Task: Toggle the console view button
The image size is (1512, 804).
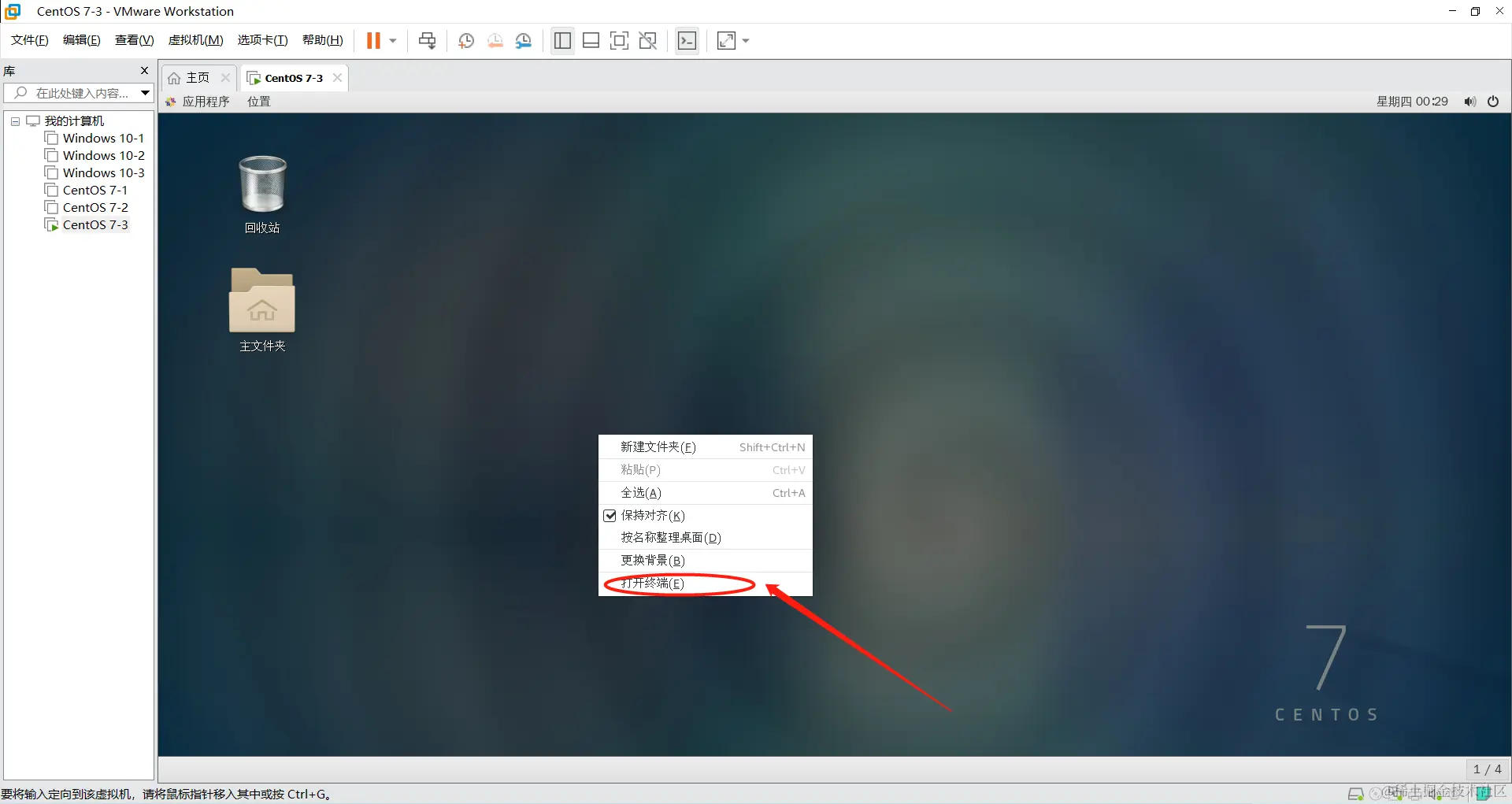Action: pos(687,40)
